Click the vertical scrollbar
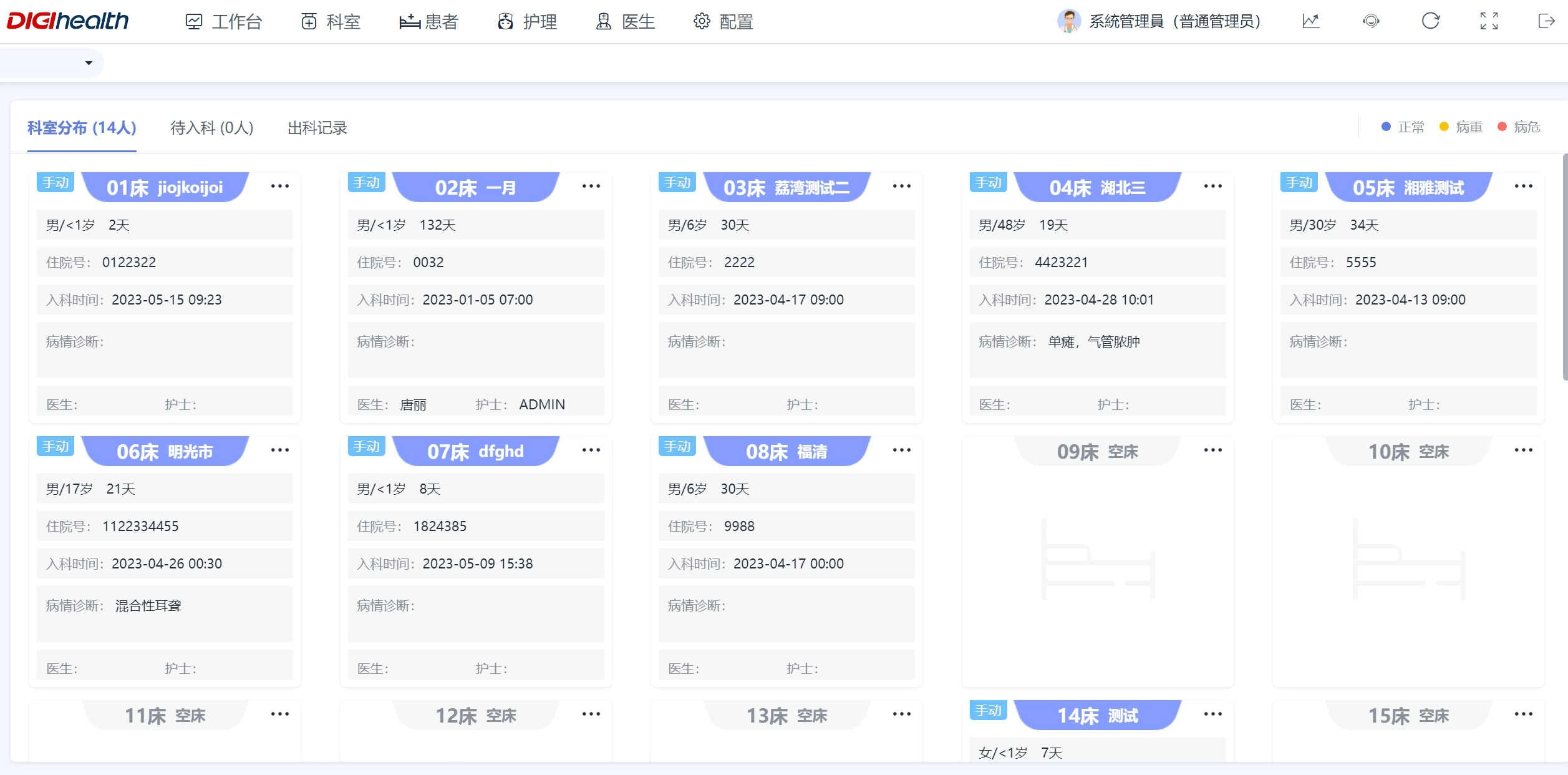The height and width of the screenshot is (775, 1568). (x=1565, y=267)
